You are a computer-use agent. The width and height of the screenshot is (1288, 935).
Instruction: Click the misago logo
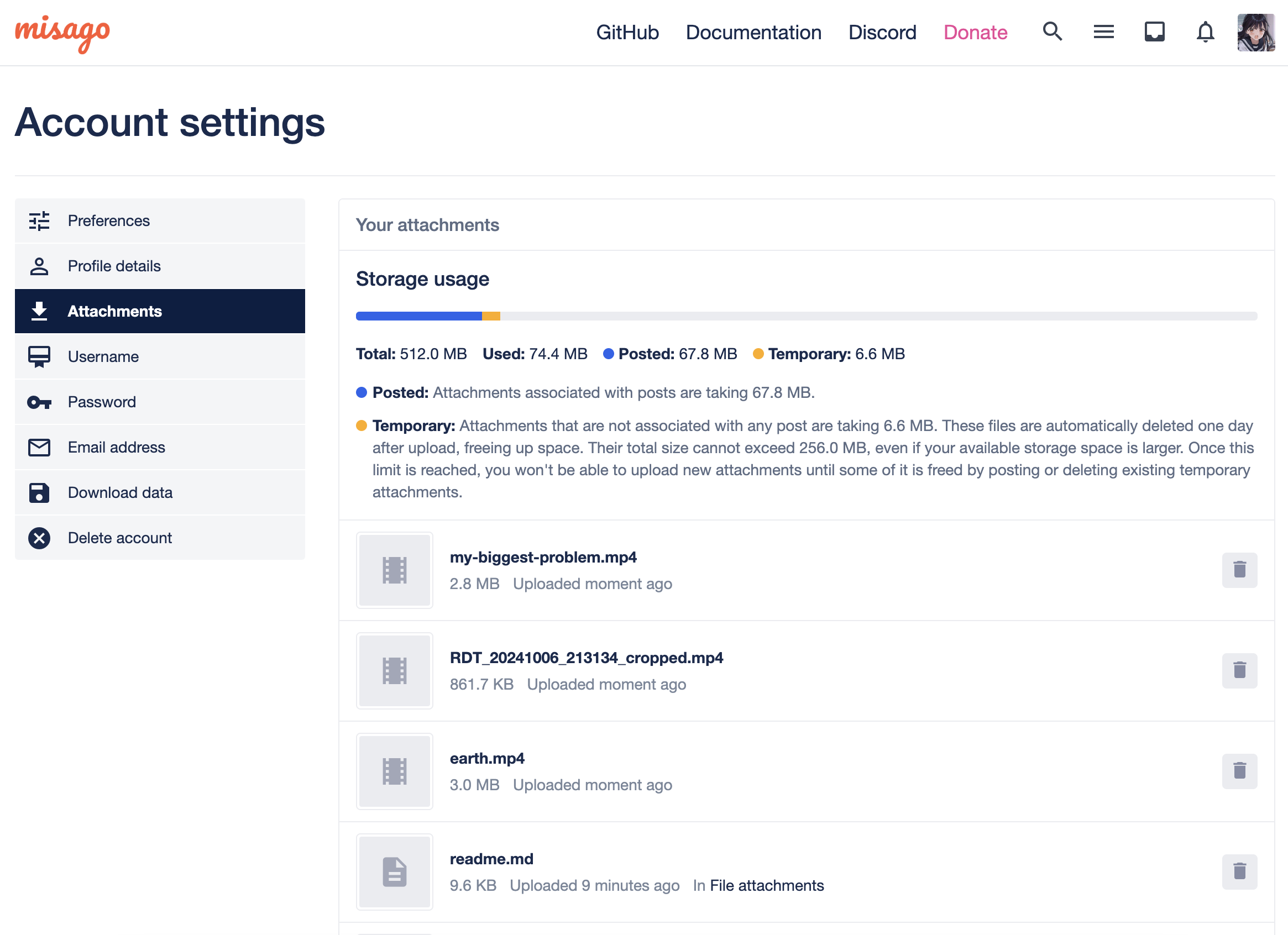pyautogui.click(x=62, y=33)
